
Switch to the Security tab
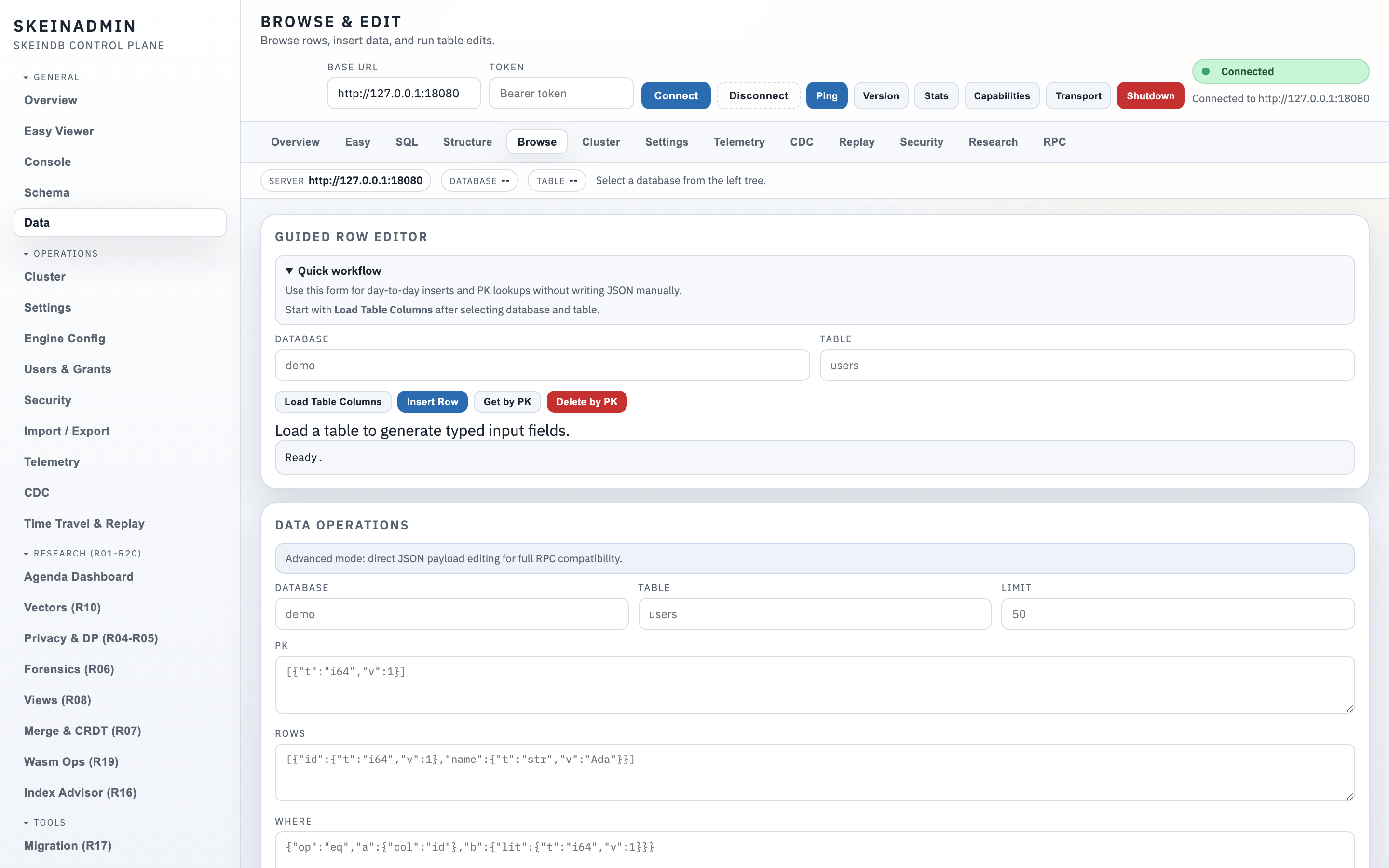pos(921,142)
